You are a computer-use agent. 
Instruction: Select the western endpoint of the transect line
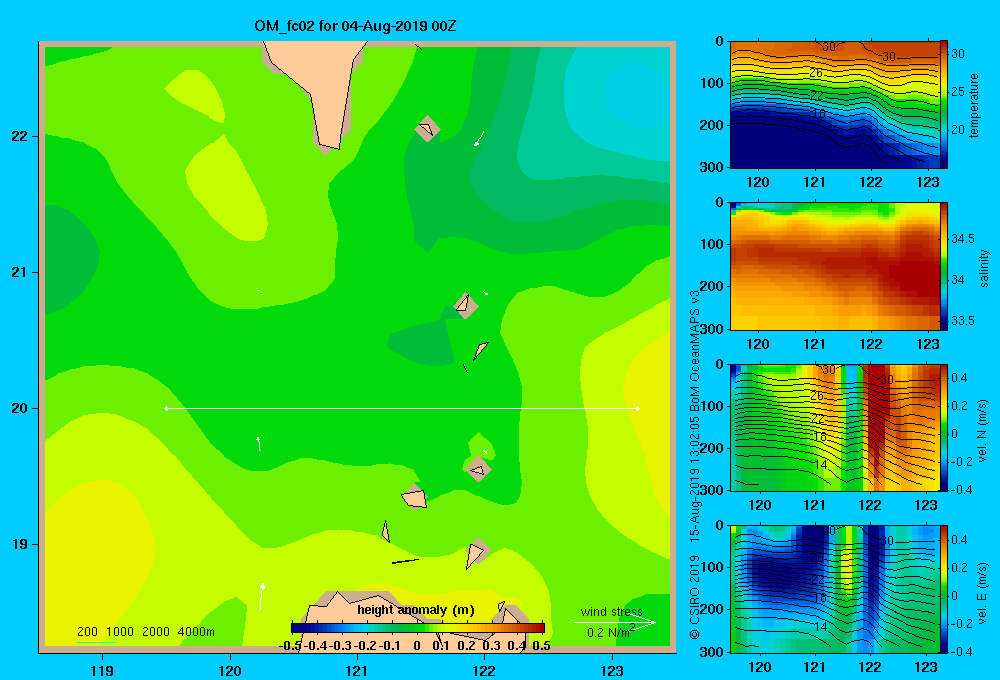coord(166,408)
